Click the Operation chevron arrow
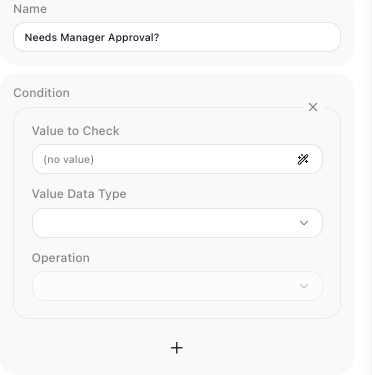The image size is (372, 375). point(304,286)
